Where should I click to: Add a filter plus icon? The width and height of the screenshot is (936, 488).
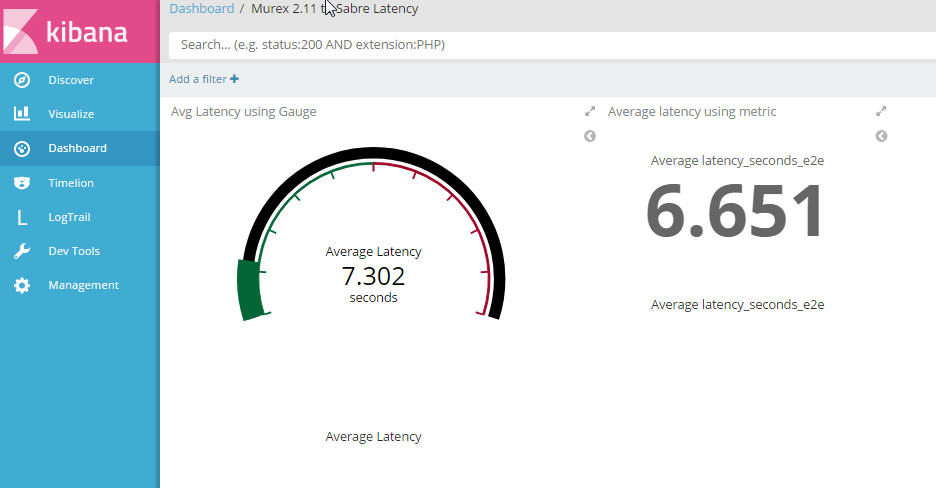pyautogui.click(x=235, y=79)
